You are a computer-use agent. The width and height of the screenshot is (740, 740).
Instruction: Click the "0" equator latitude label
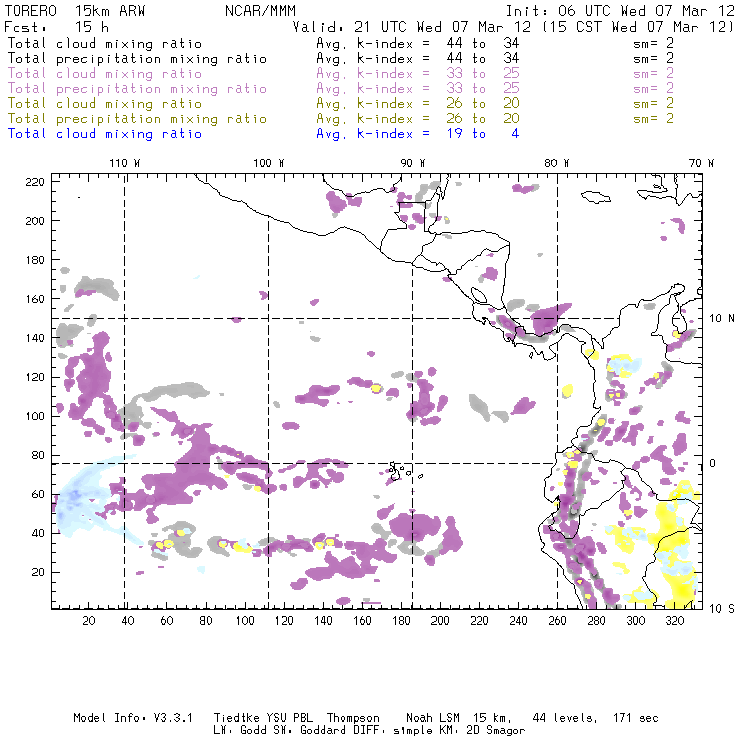(713, 463)
